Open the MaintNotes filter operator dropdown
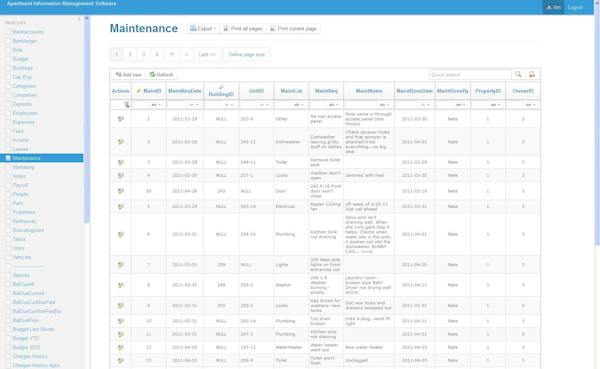 pos(383,104)
